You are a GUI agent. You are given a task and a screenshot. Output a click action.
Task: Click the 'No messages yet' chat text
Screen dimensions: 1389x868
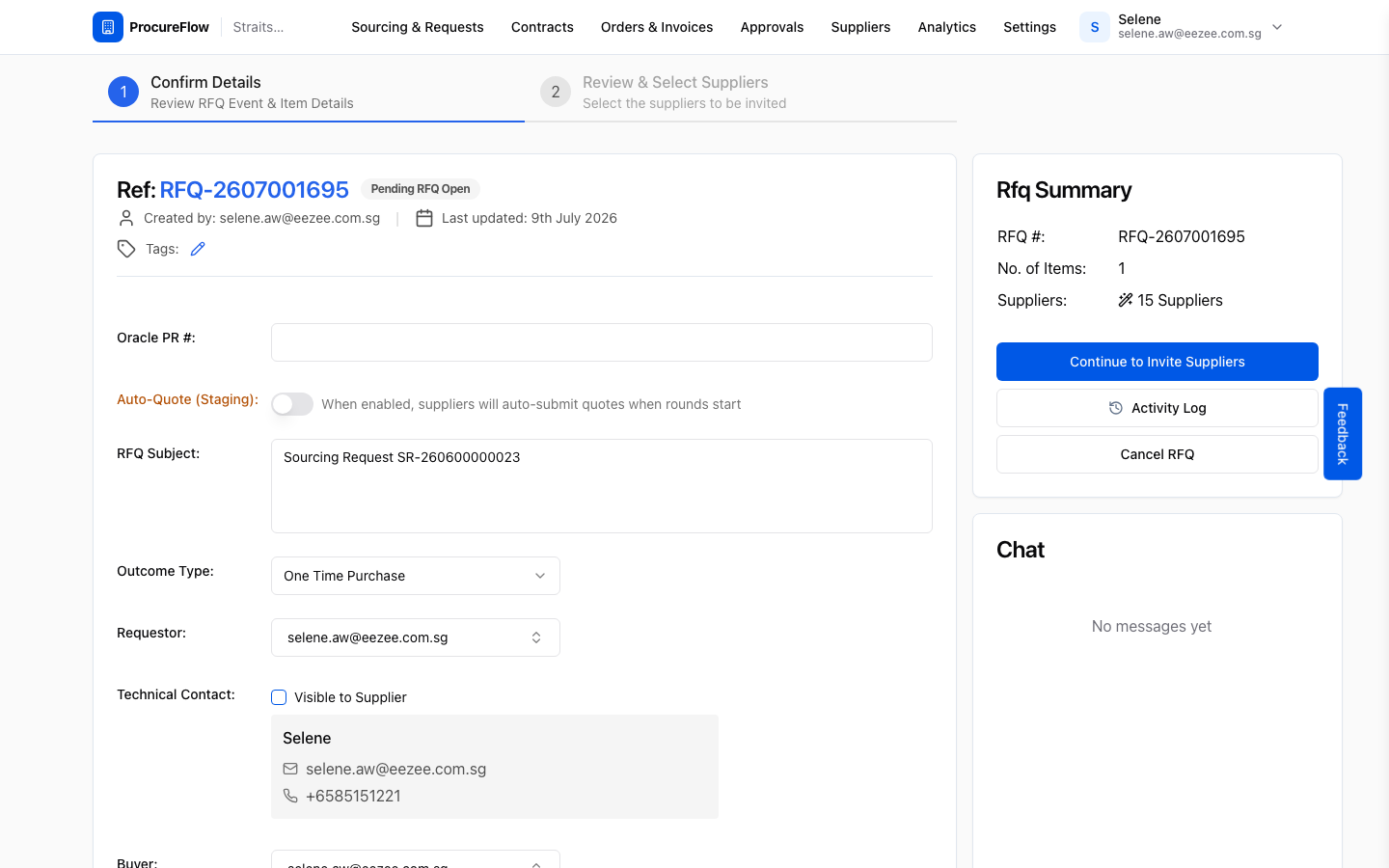(x=1152, y=626)
